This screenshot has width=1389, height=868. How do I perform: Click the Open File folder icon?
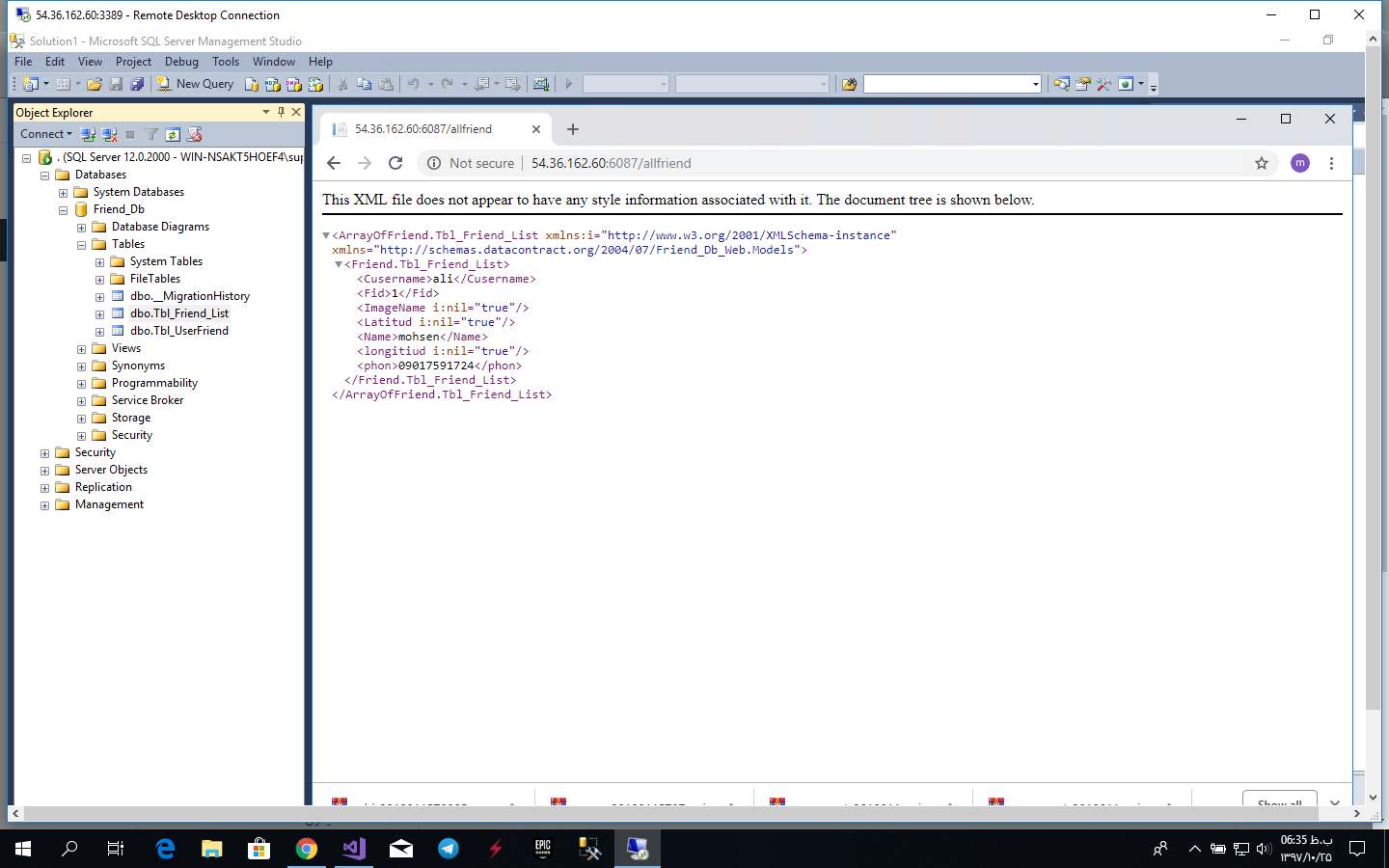[x=95, y=84]
